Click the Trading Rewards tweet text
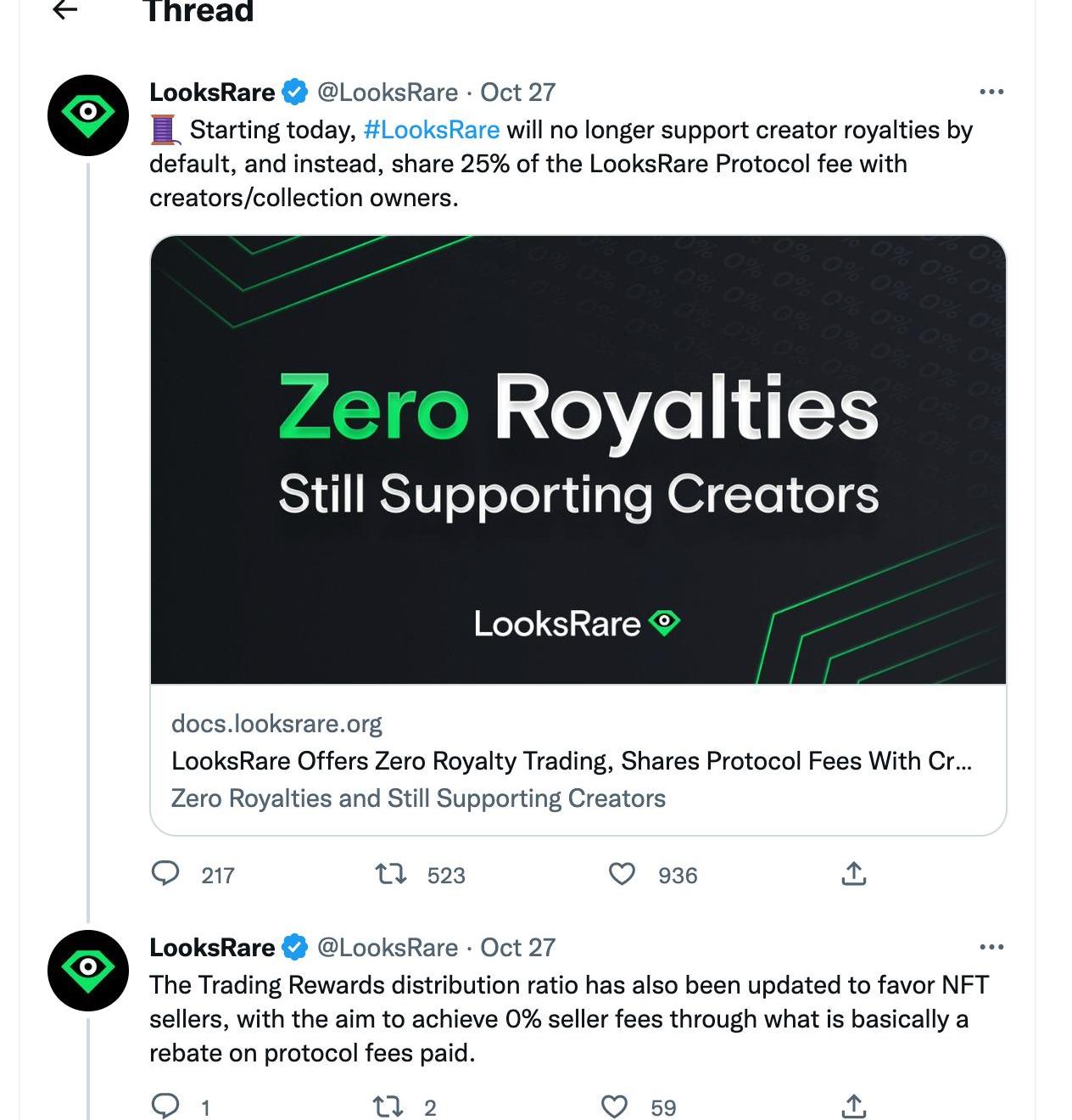The width and height of the screenshot is (1072, 1120). (x=568, y=1018)
